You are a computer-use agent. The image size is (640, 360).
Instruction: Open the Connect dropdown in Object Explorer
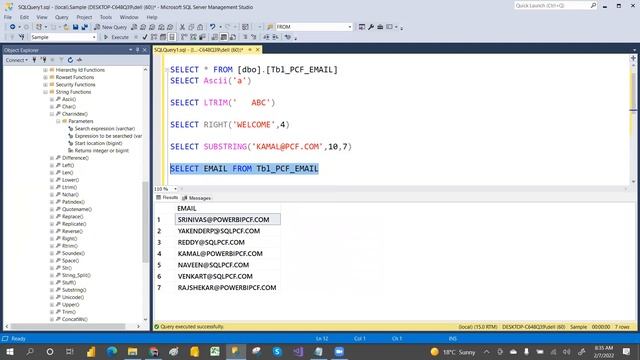pyautogui.click(x=17, y=60)
